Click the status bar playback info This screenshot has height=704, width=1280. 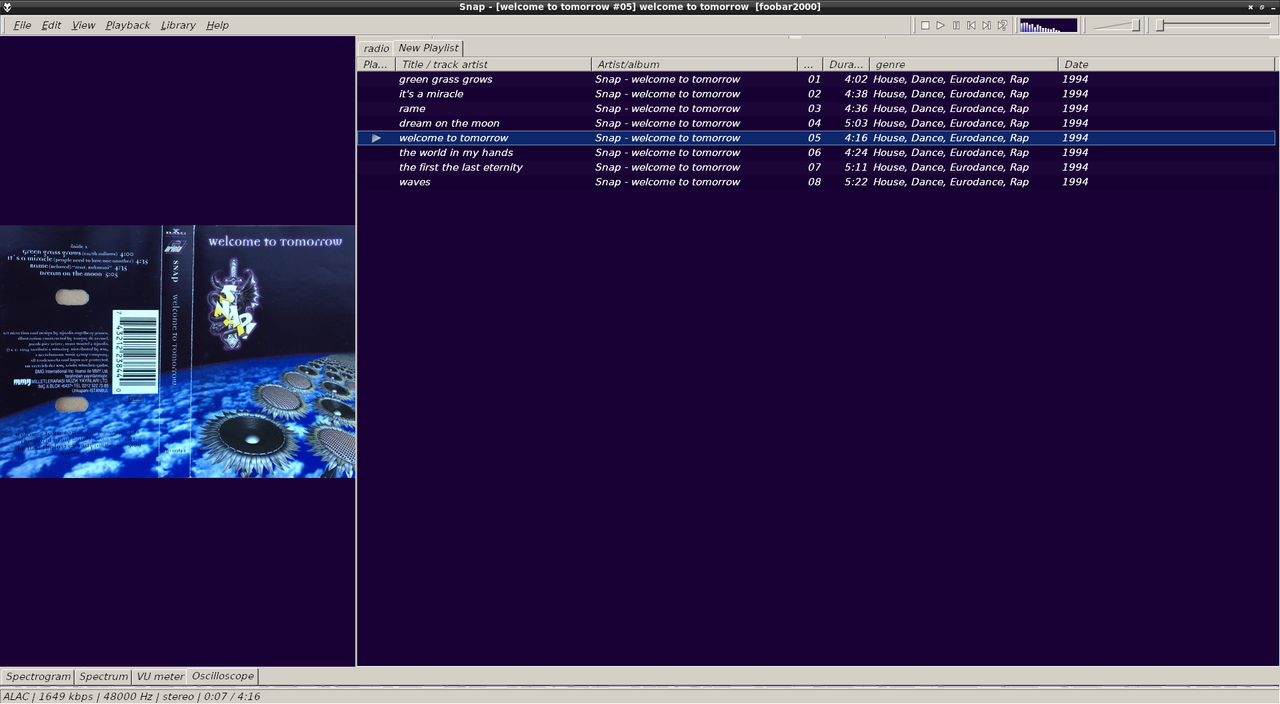pyautogui.click(x=131, y=696)
